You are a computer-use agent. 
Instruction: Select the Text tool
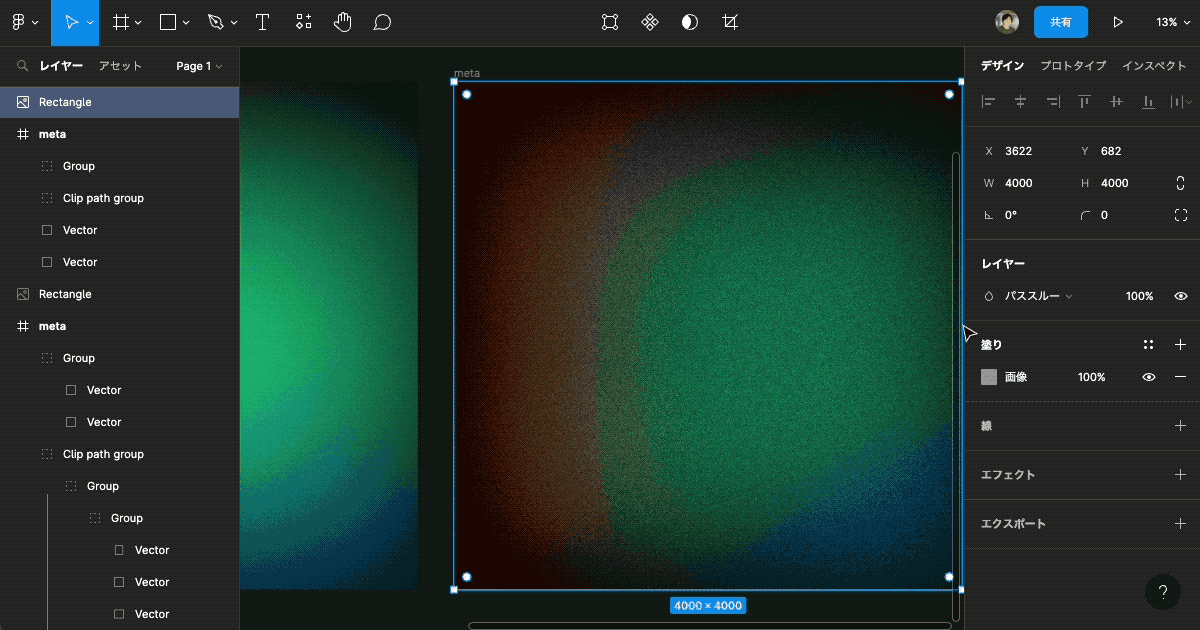tap(262, 22)
